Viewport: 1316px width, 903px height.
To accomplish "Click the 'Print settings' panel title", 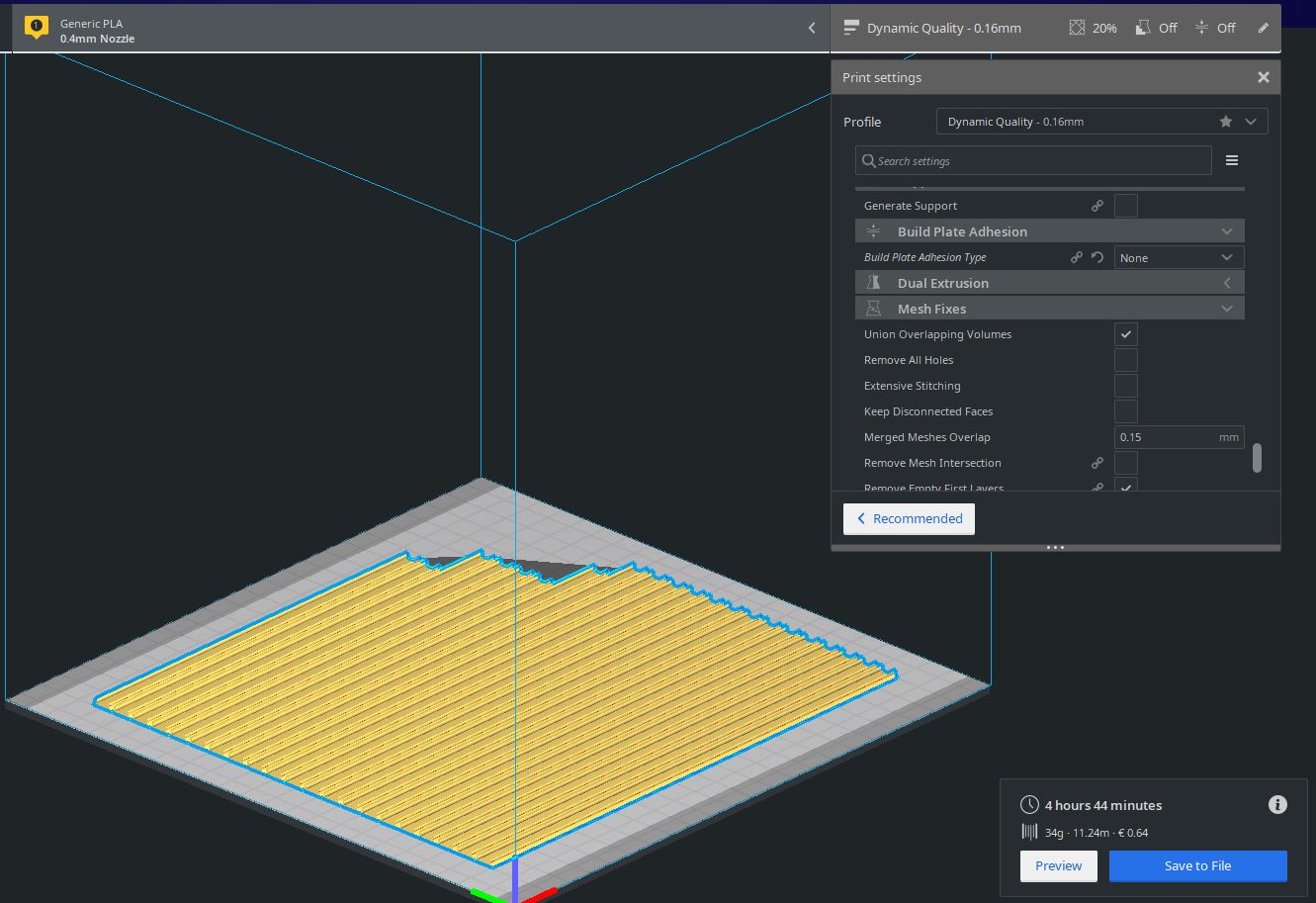I will click(x=882, y=77).
